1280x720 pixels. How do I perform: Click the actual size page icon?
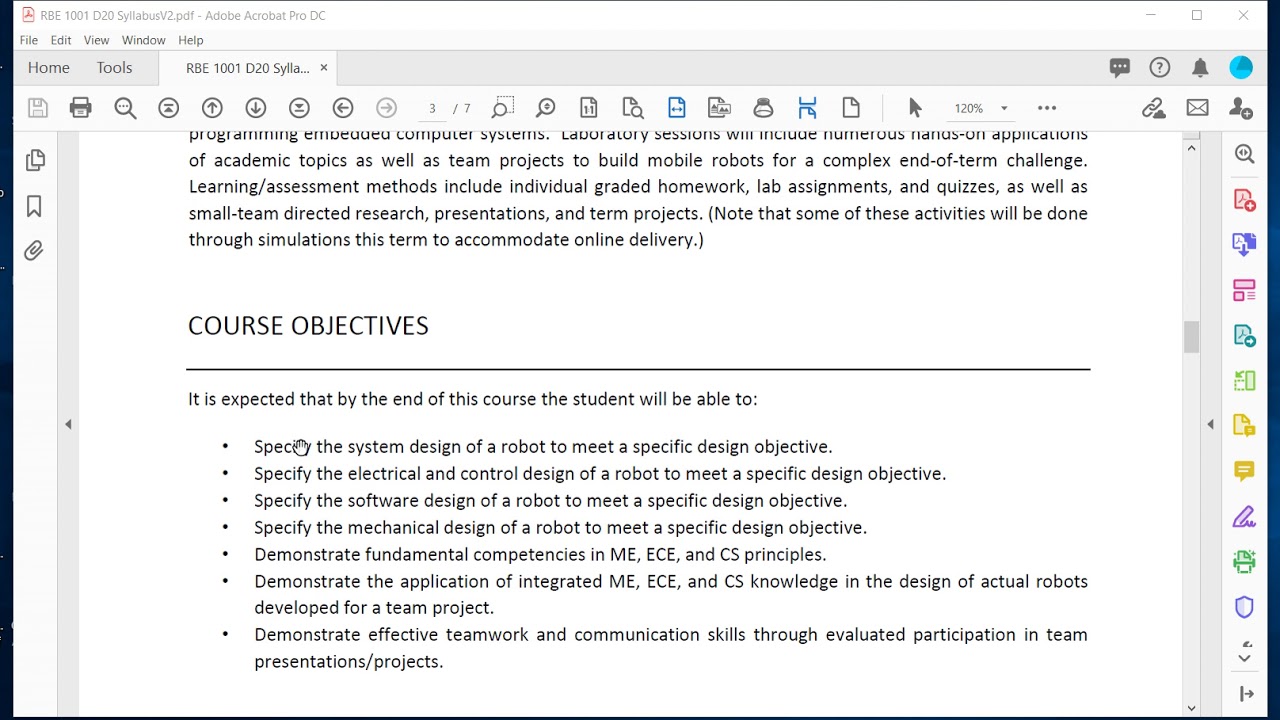(588, 108)
